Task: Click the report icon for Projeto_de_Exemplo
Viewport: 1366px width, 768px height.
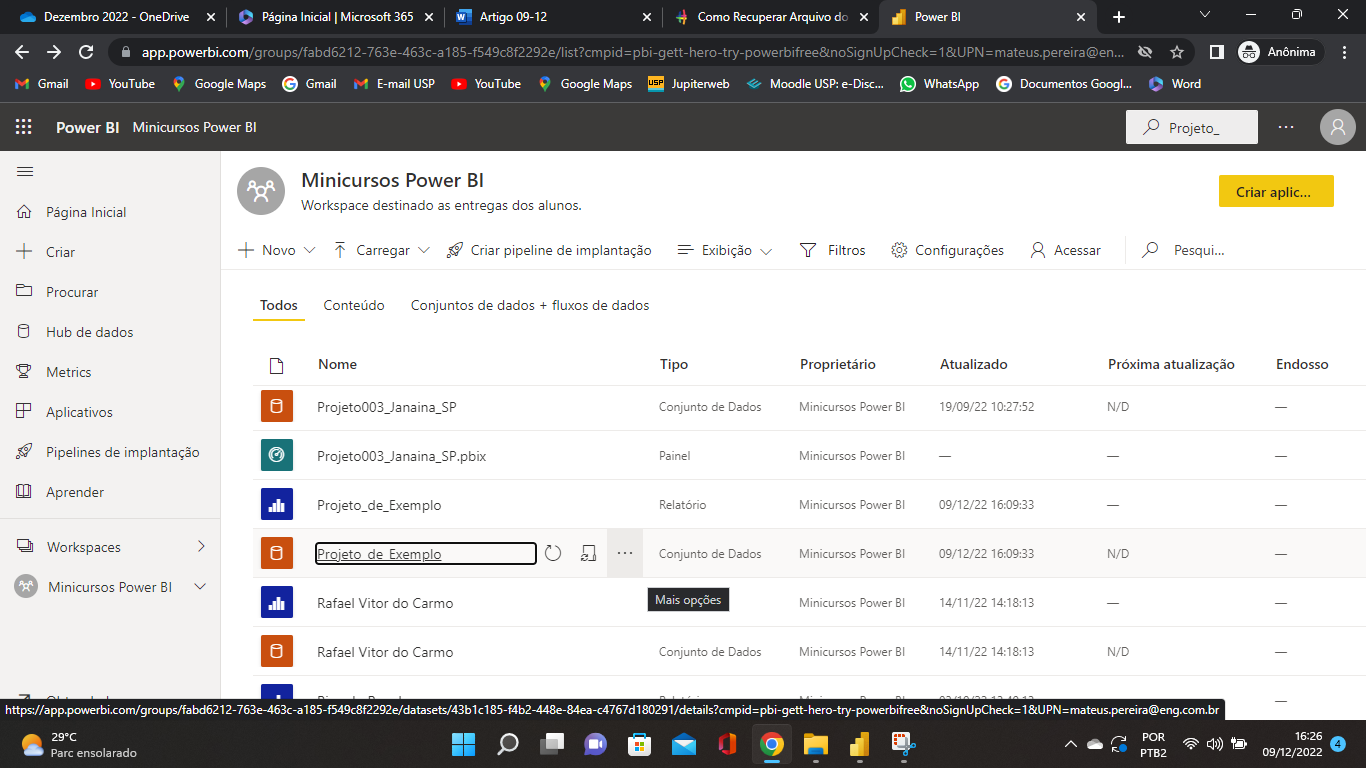Action: [277, 504]
